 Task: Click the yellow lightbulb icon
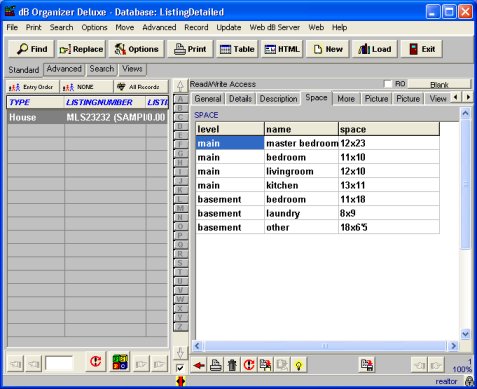coord(299,365)
